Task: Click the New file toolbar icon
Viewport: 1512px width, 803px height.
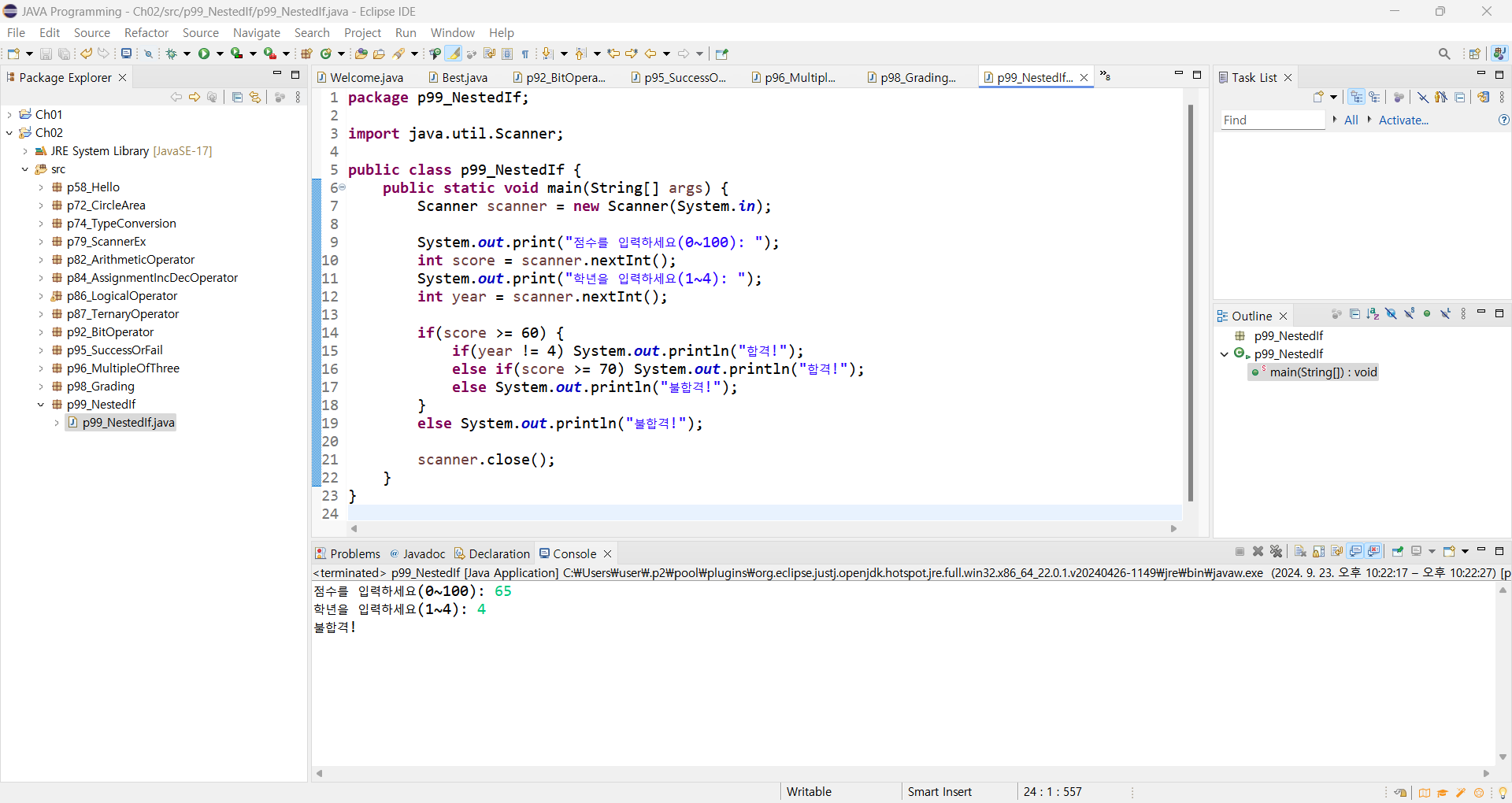Action: point(13,54)
